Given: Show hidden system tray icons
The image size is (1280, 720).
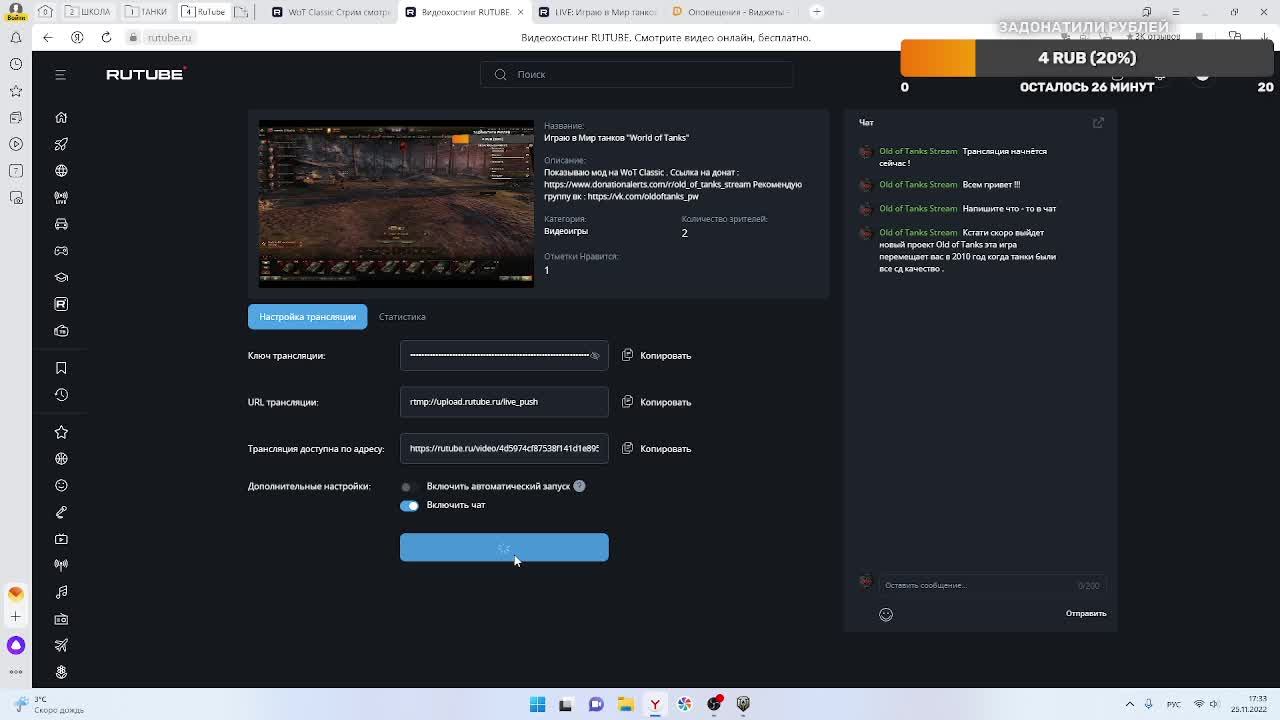Looking at the screenshot, I should point(1130,704).
